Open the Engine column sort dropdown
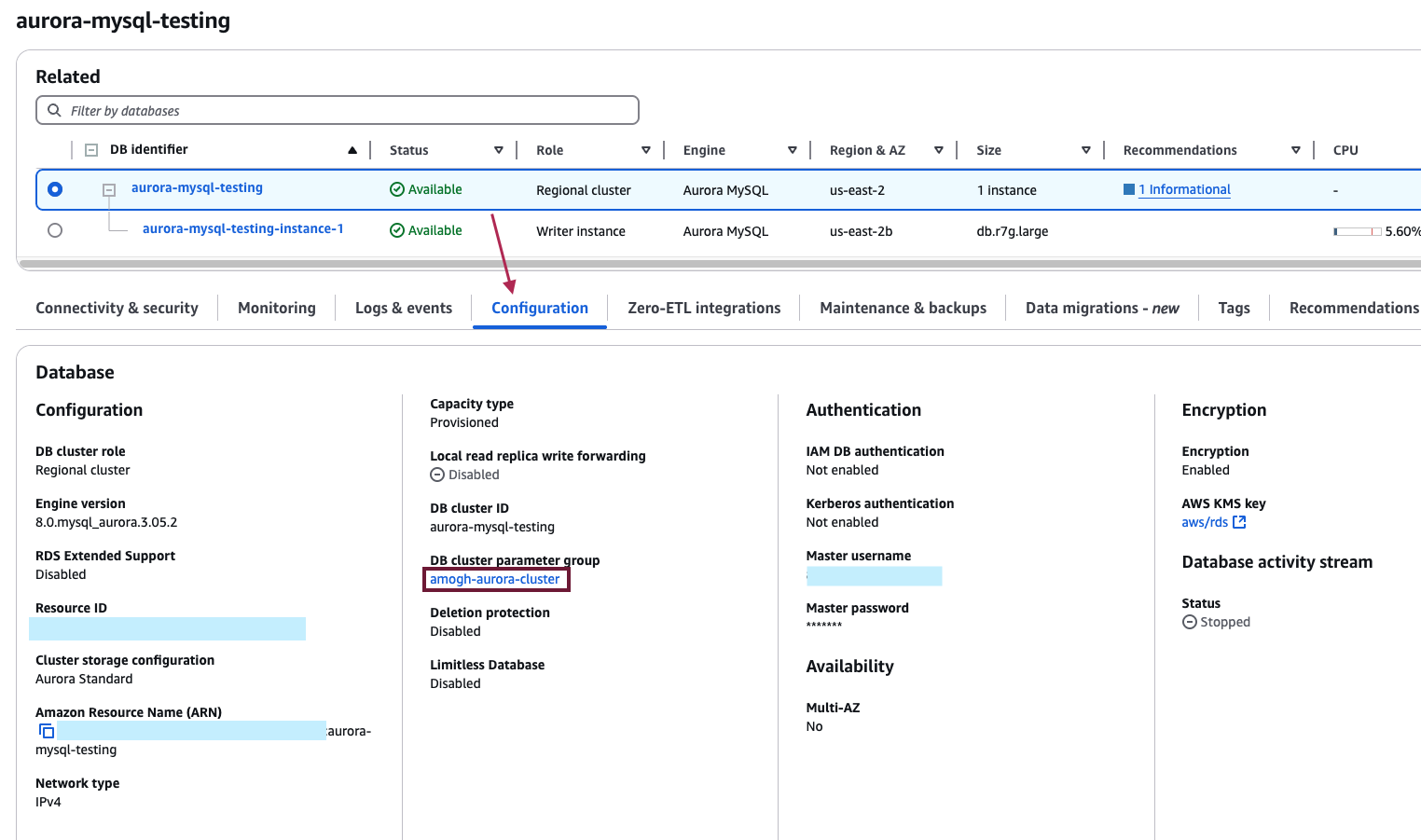 tap(793, 150)
